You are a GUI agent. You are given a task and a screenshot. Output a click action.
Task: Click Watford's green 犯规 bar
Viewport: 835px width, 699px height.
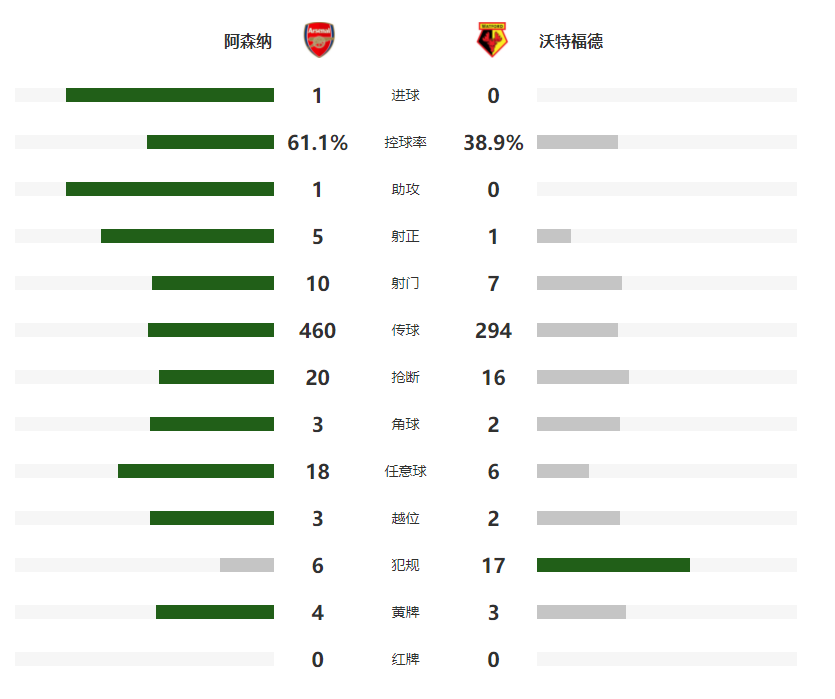click(613, 565)
